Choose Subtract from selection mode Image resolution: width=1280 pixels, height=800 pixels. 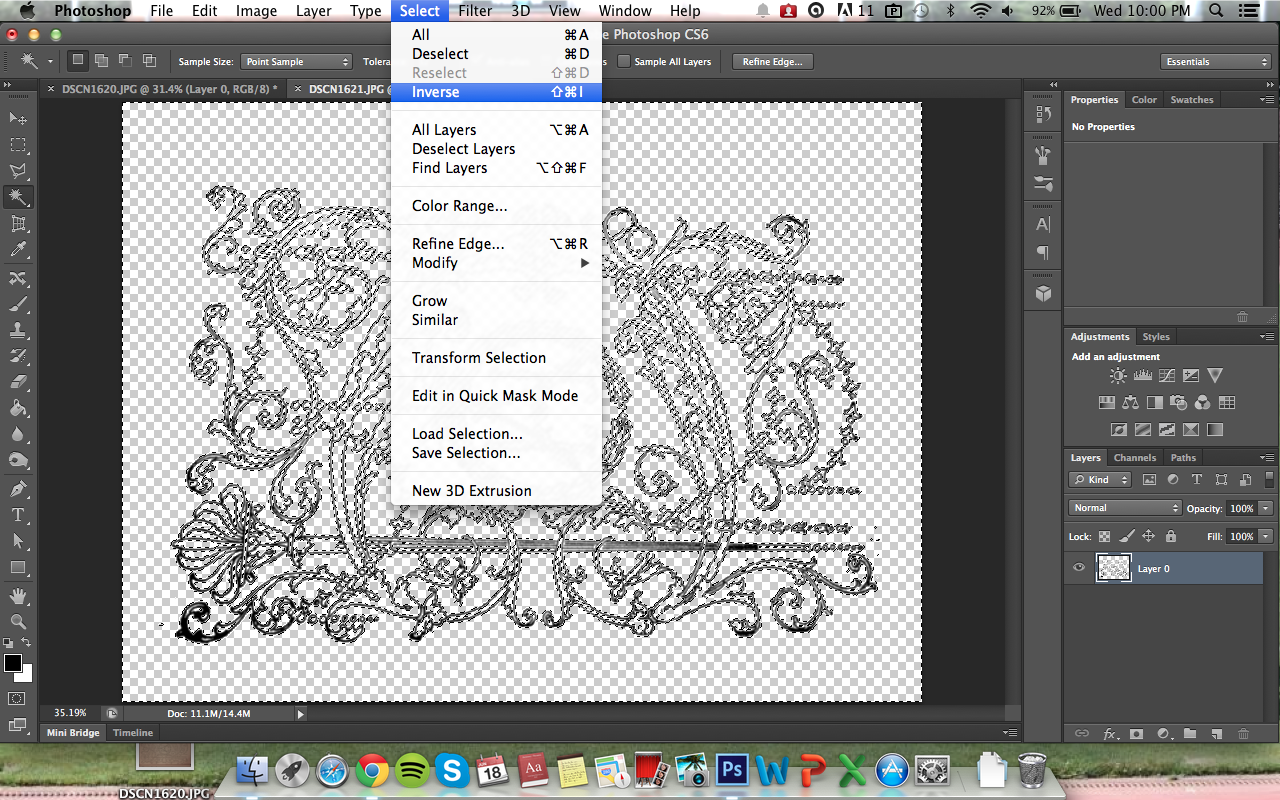click(x=125, y=61)
